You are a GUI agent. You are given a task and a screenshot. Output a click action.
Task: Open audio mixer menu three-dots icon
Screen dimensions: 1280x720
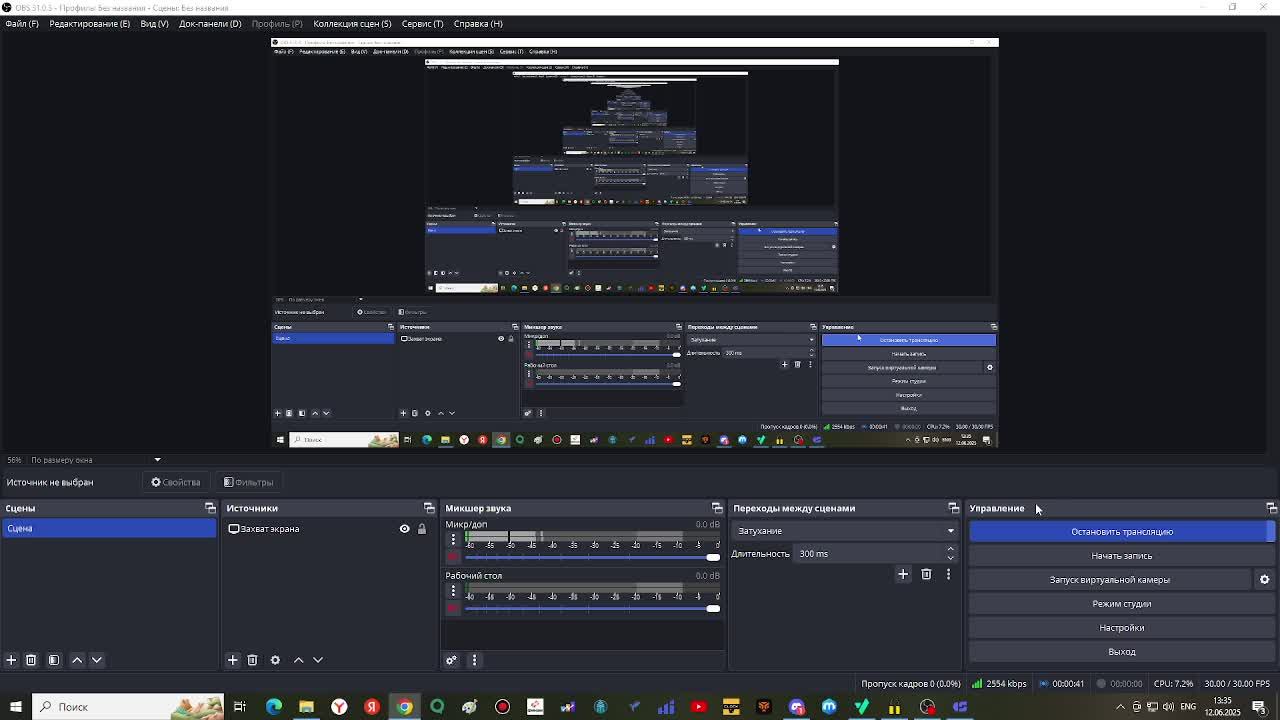click(x=474, y=660)
